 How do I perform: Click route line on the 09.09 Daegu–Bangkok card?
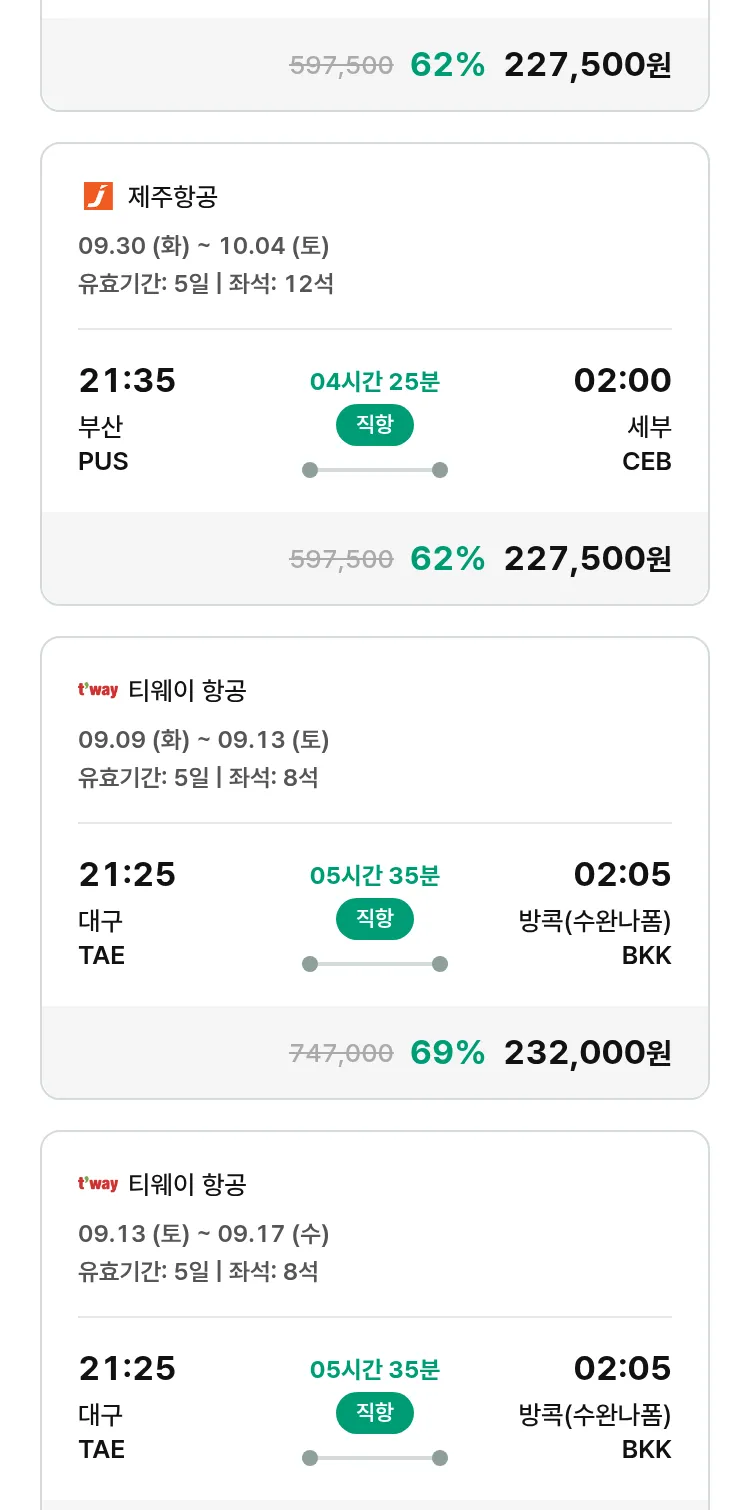(375, 964)
